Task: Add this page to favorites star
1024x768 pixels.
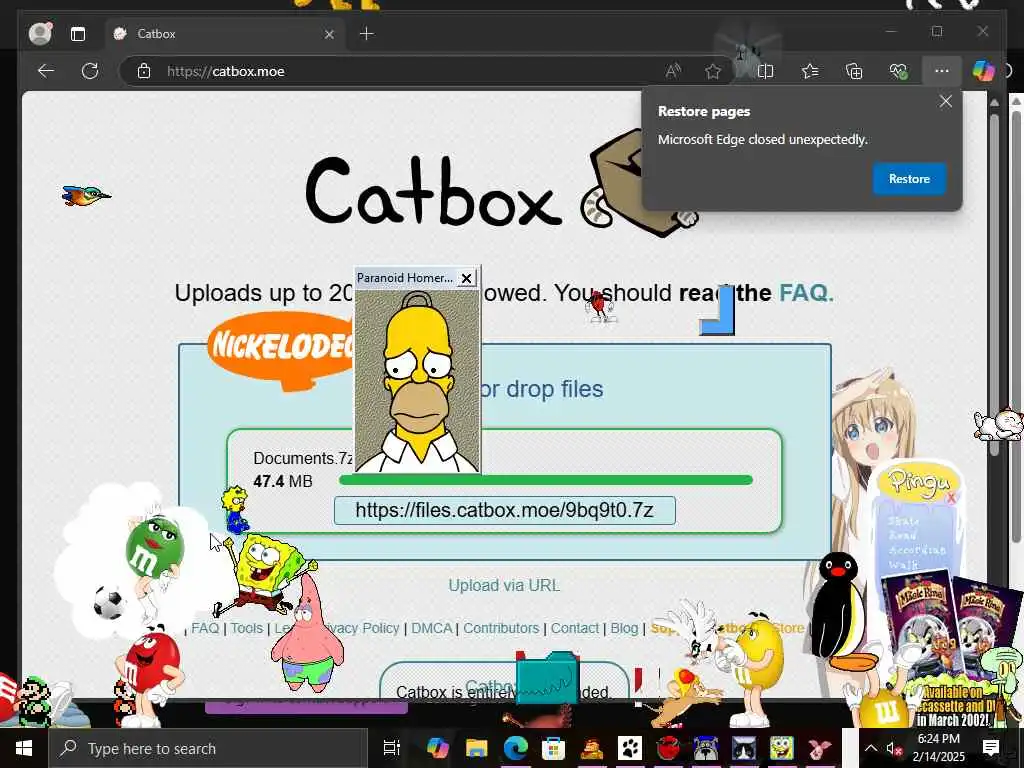Action: tap(712, 71)
